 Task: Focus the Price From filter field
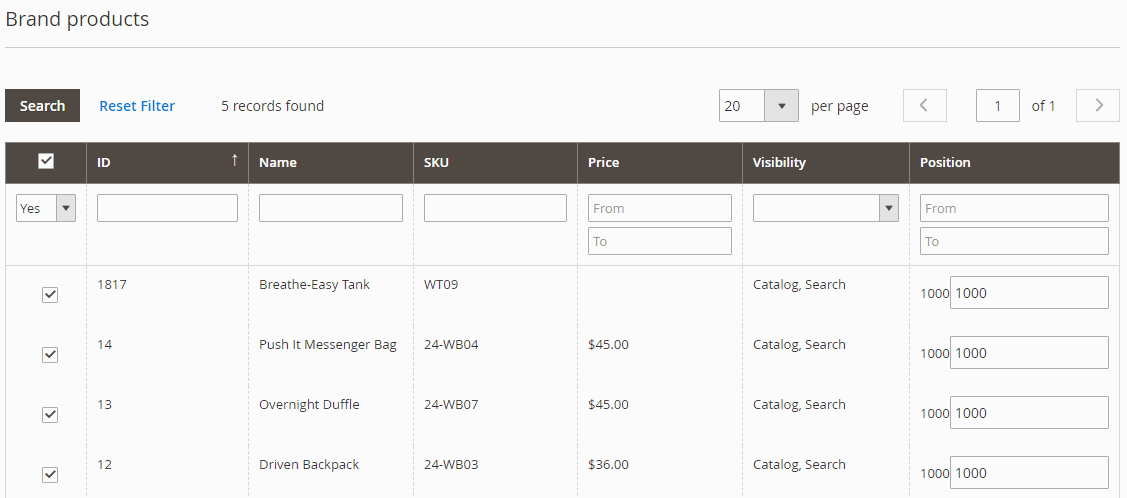tap(660, 208)
